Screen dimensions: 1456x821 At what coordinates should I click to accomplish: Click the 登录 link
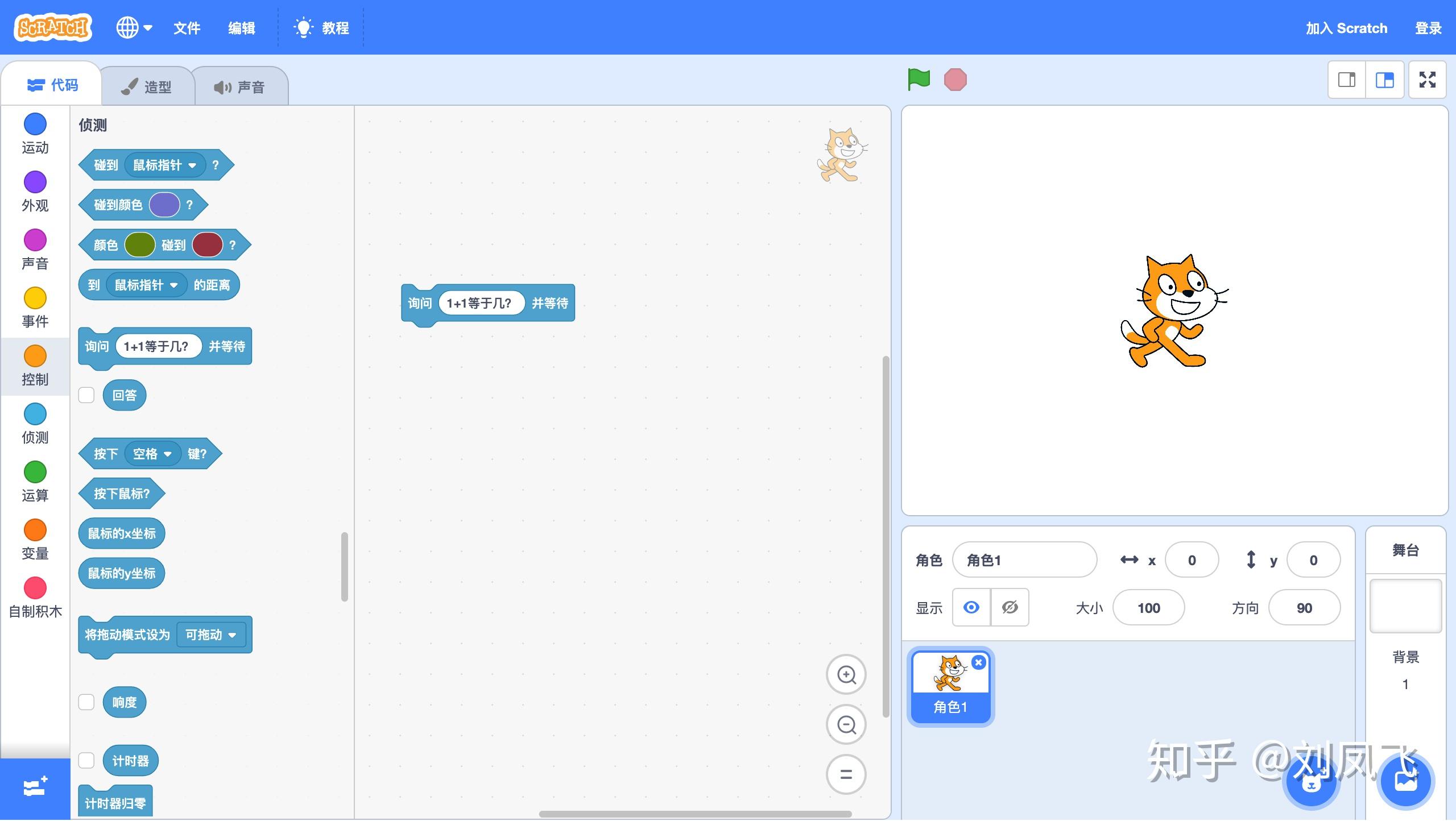pos(1428,28)
